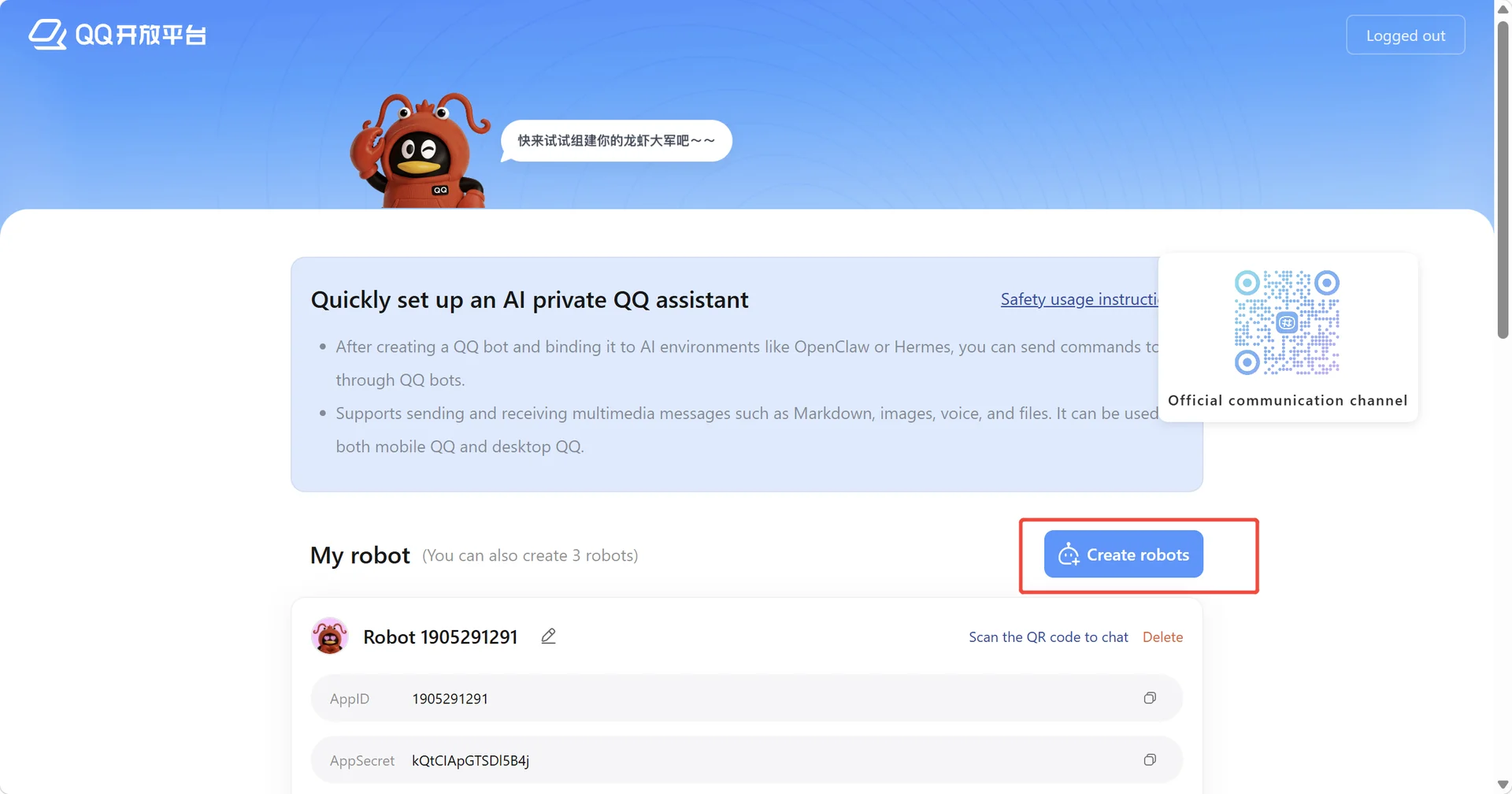This screenshot has width=1512, height=794.
Task: Click the 'You can also create 3 robots' note
Action: pos(530,556)
